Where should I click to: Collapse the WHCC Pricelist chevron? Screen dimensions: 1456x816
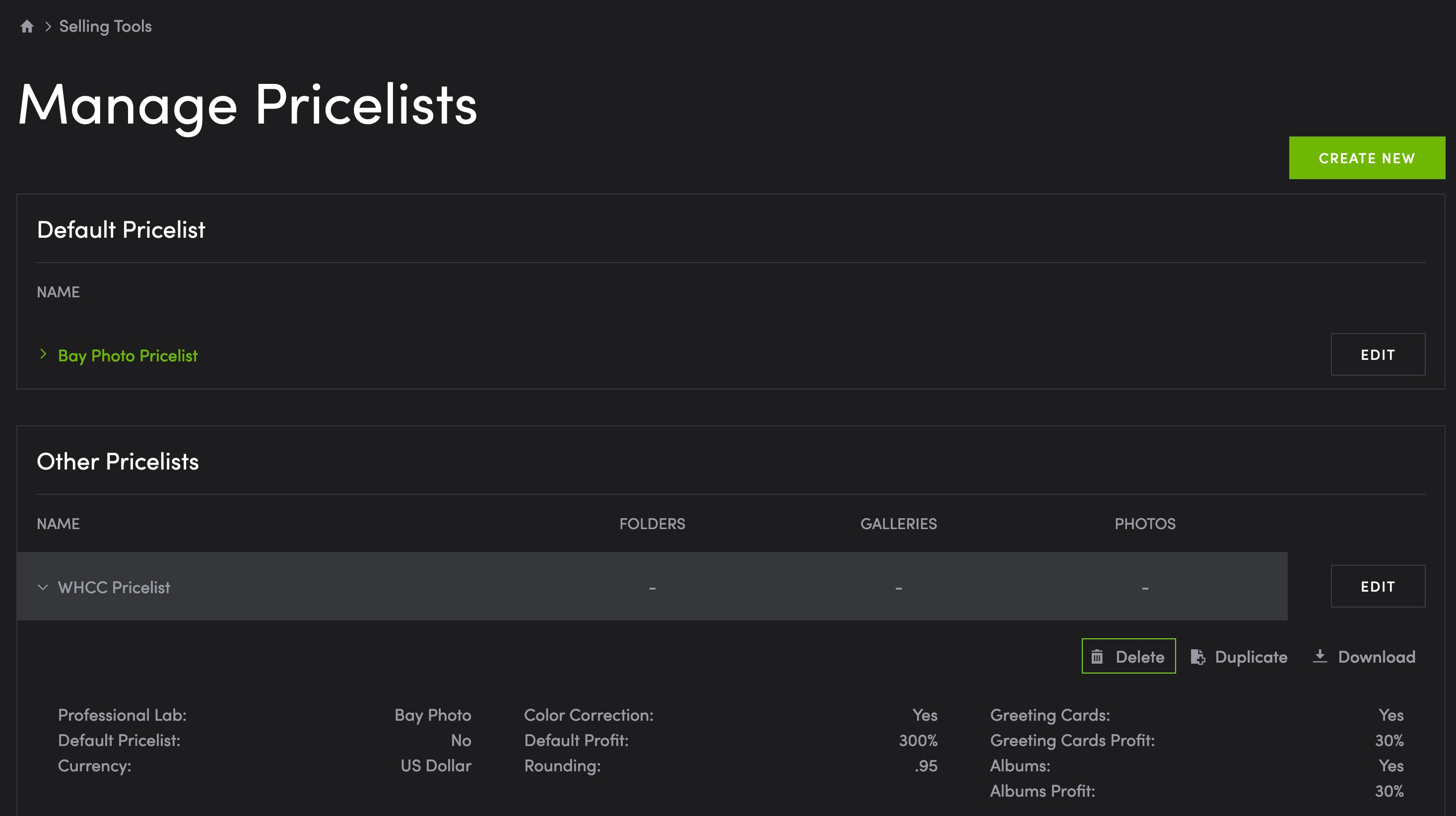click(43, 588)
